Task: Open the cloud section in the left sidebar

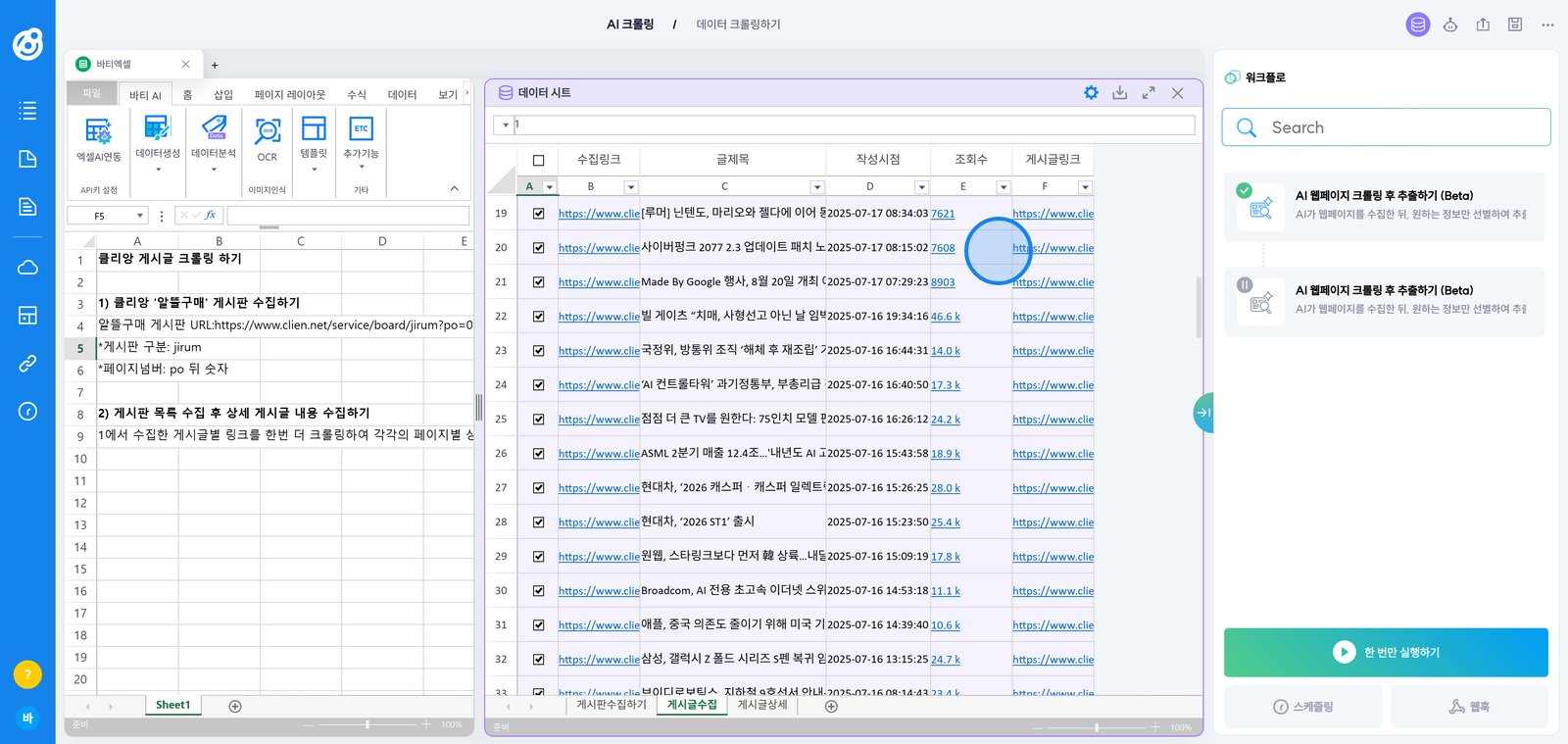Action: [x=27, y=268]
